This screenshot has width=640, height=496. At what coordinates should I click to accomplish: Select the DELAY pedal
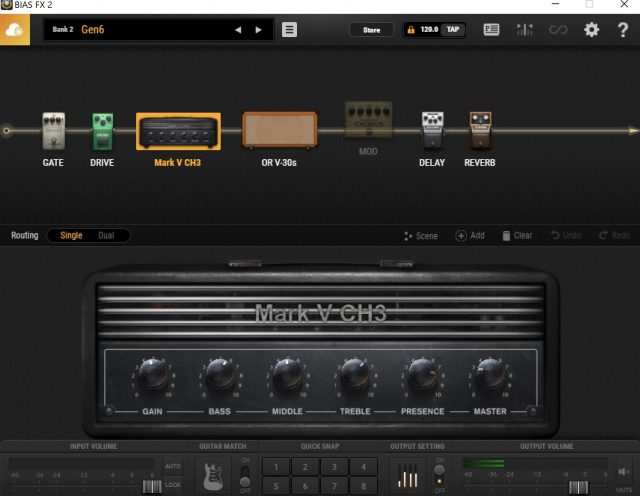[433, 130]
